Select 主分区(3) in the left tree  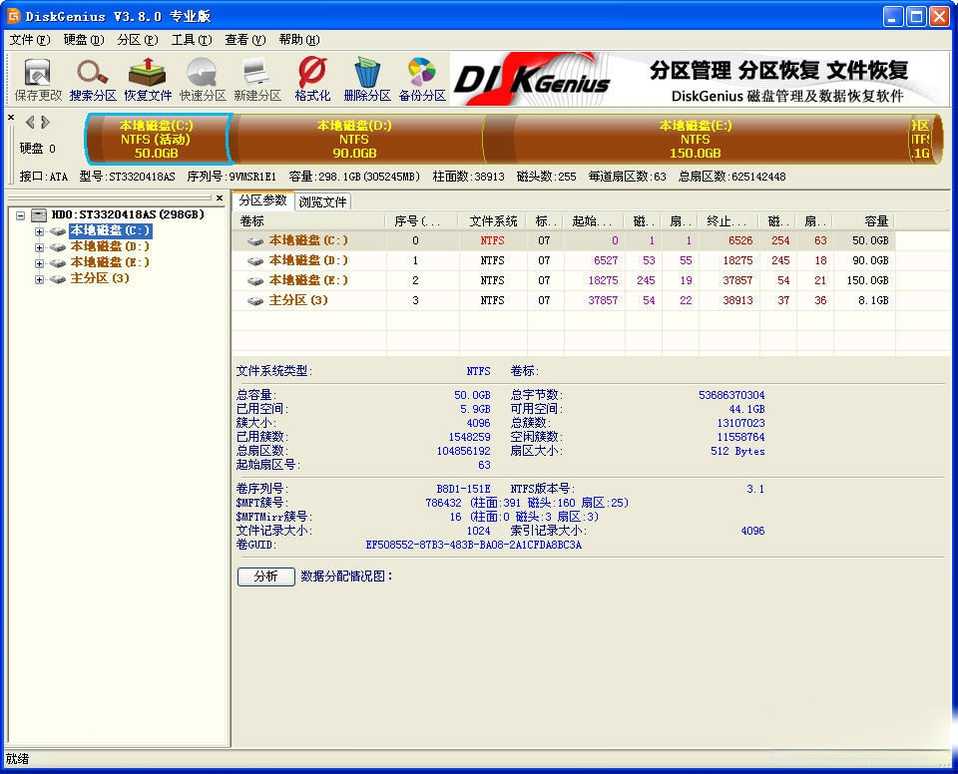100,278
